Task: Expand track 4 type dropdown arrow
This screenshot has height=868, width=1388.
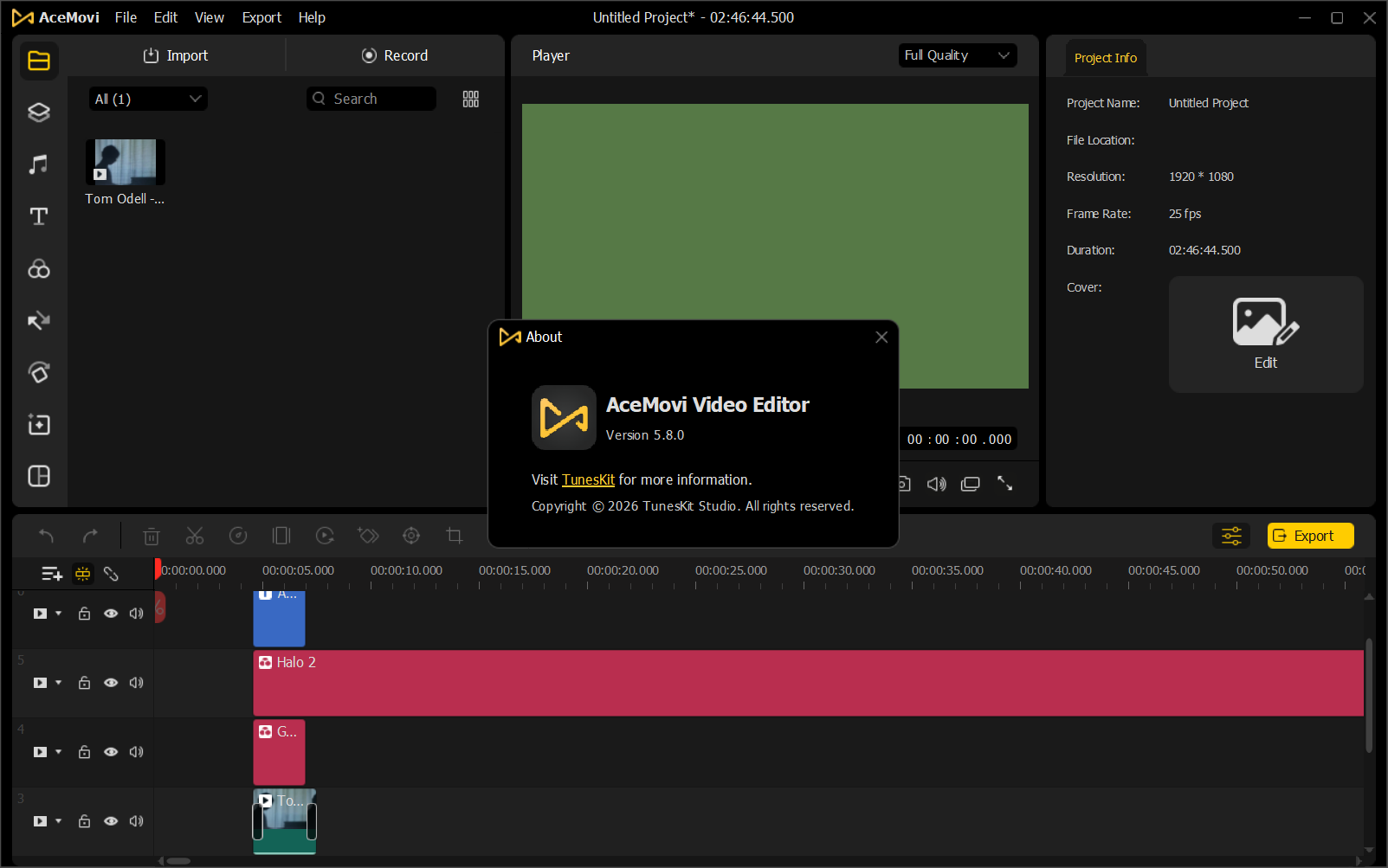Action: coord(59,752)
